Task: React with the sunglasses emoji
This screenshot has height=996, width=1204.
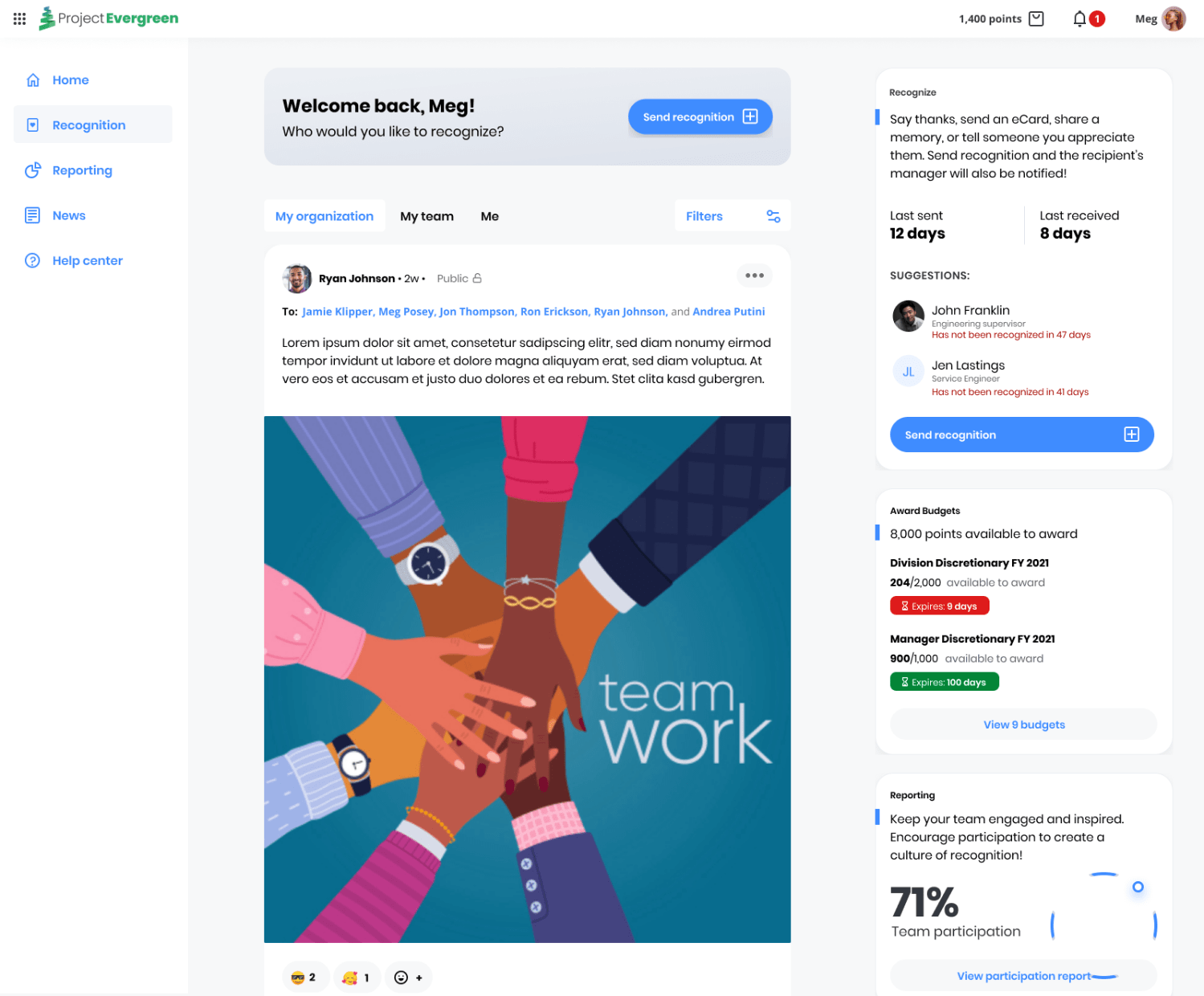Action: pyautogui.click(x=303, y=978)
